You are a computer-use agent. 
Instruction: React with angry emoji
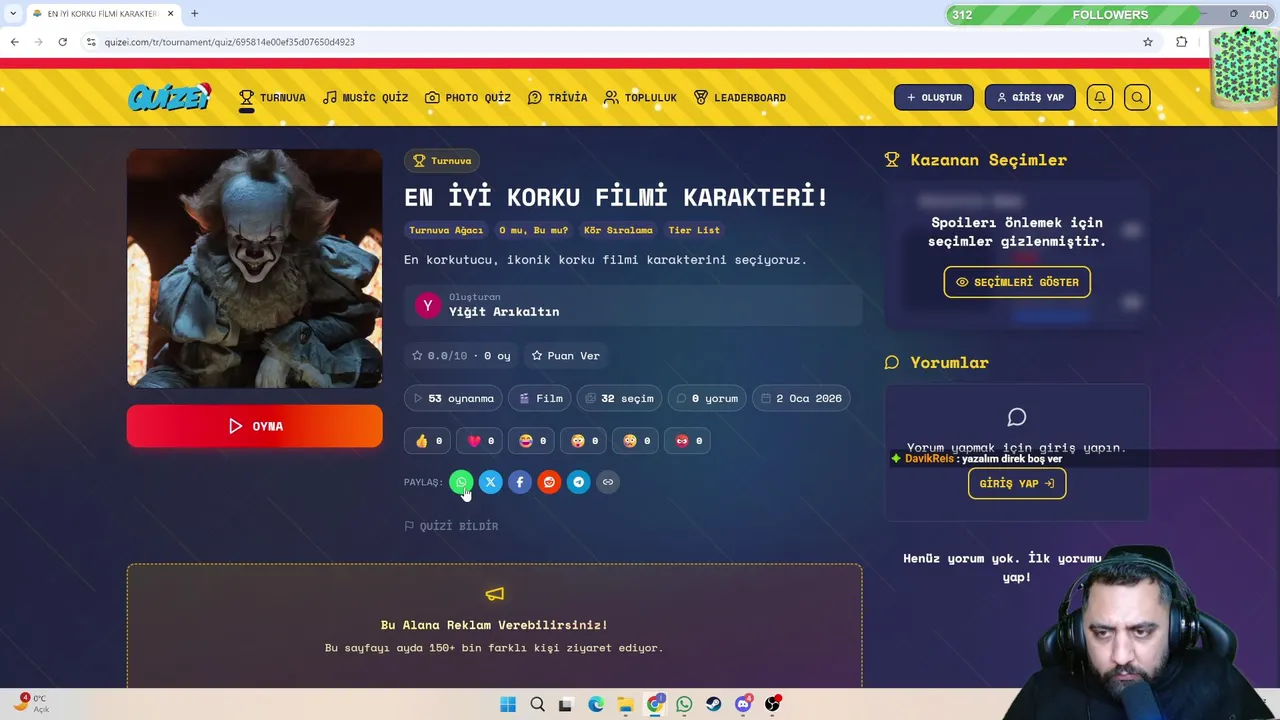(689, 441)
